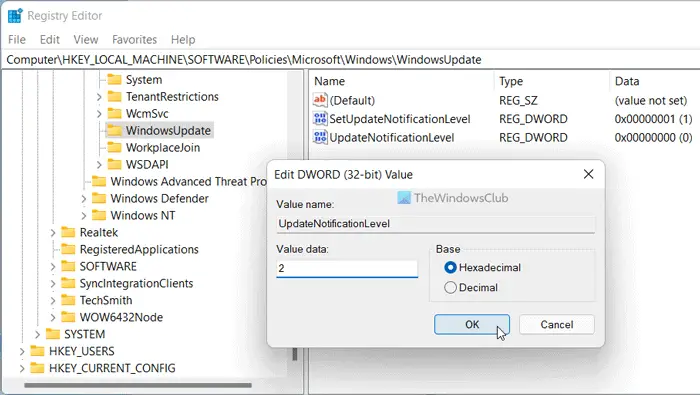Click the System folder icon
Screen dimensions: 700x395
pos(114,79)
